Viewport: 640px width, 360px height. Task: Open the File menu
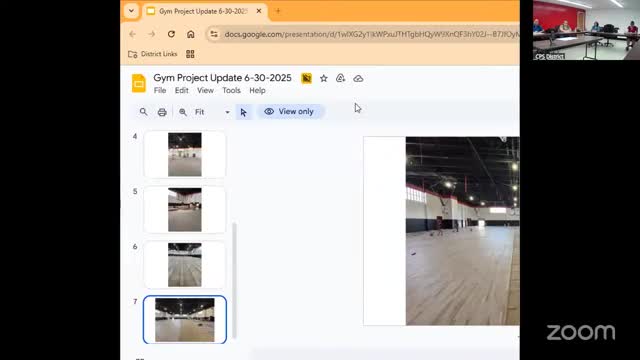(x=160, y=91)
